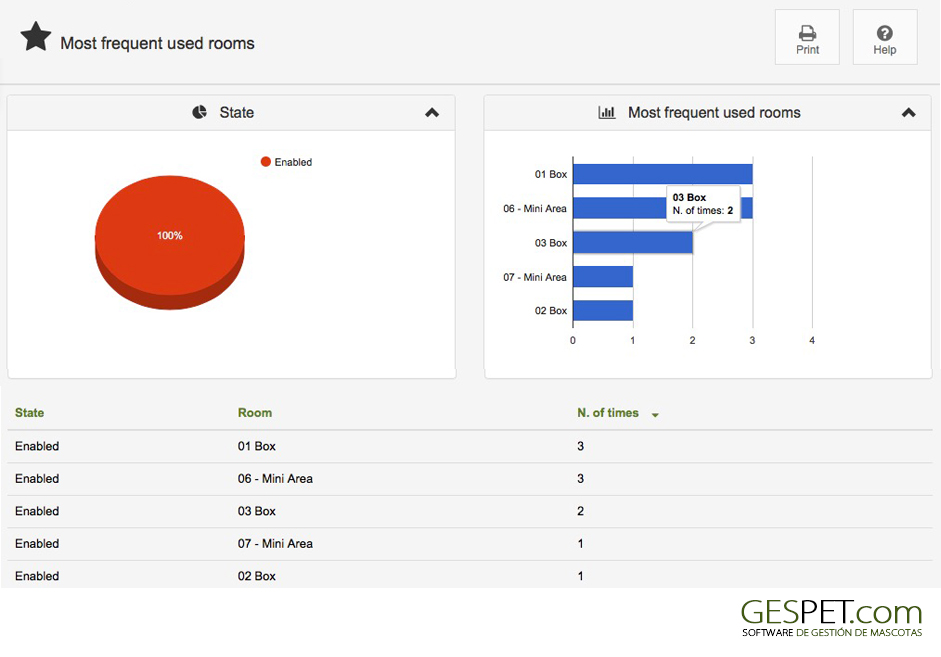Click the 02 Box bar in chart
The image size is (941, 657).
click(x=603, y=310)
